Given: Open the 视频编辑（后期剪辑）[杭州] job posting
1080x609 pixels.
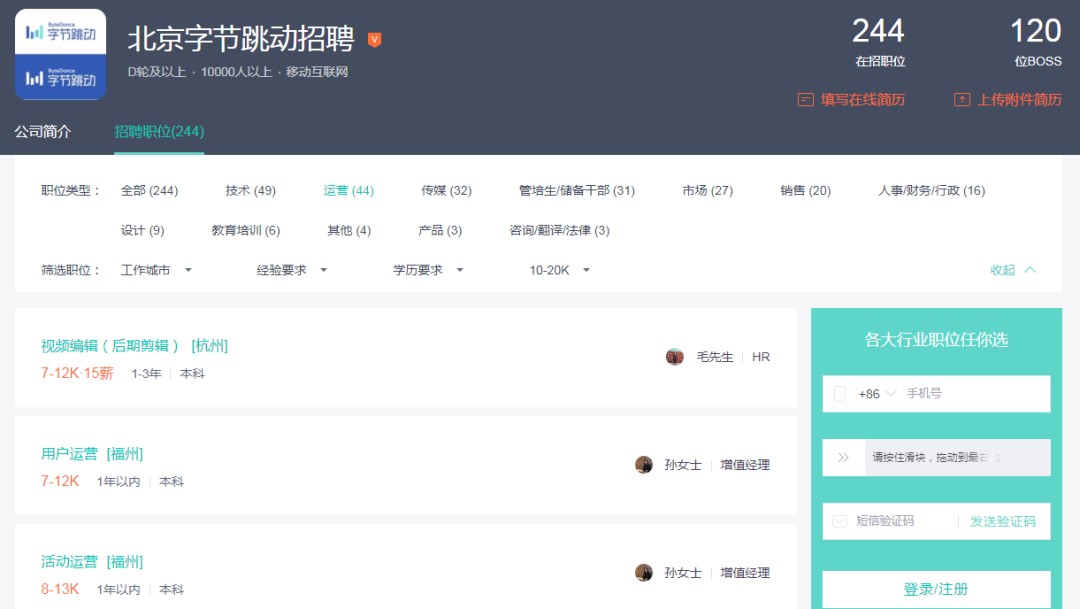Looking at the screenshot, I should 134,346.
